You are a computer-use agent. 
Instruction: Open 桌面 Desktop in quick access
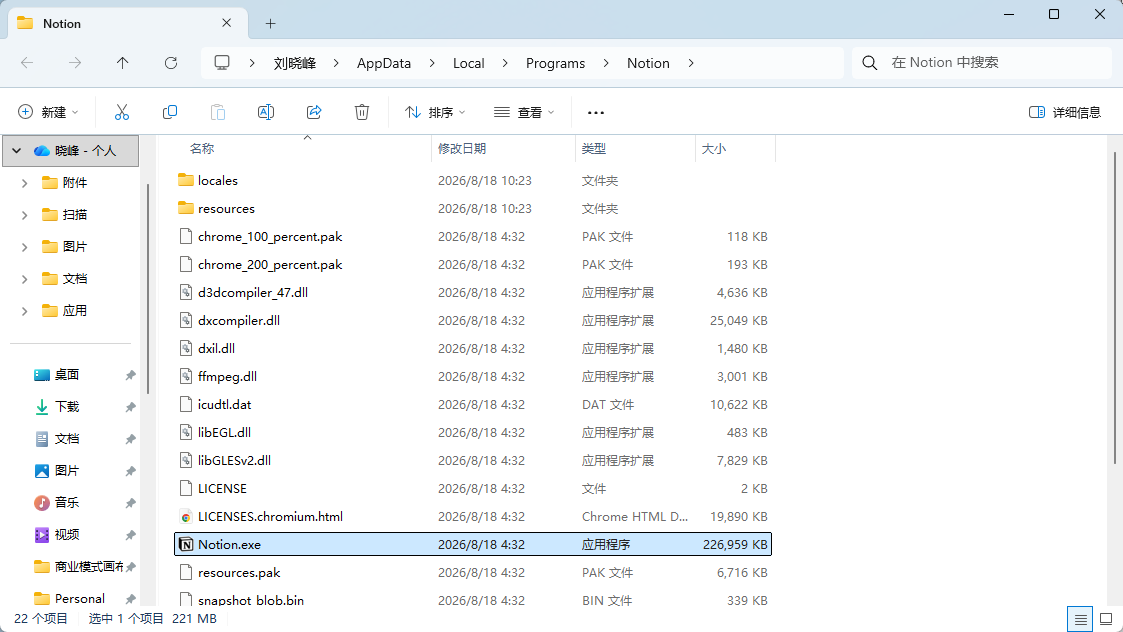click(67, 375)
